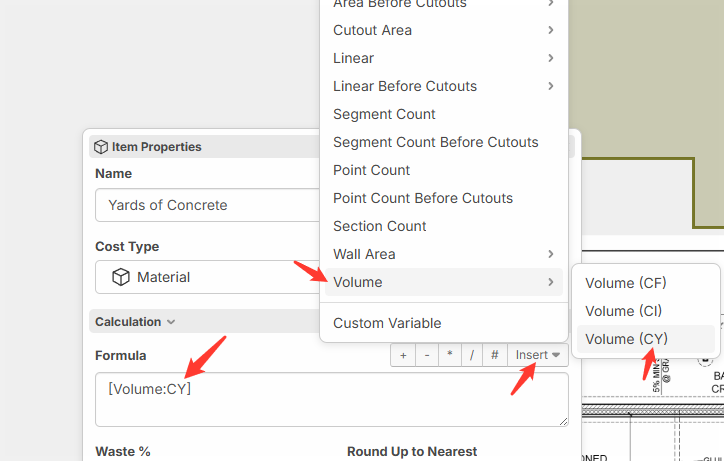Screen dimensions: 724x461
Task: Click the Item Properties cube icon
Action: [x=101, y=147]
